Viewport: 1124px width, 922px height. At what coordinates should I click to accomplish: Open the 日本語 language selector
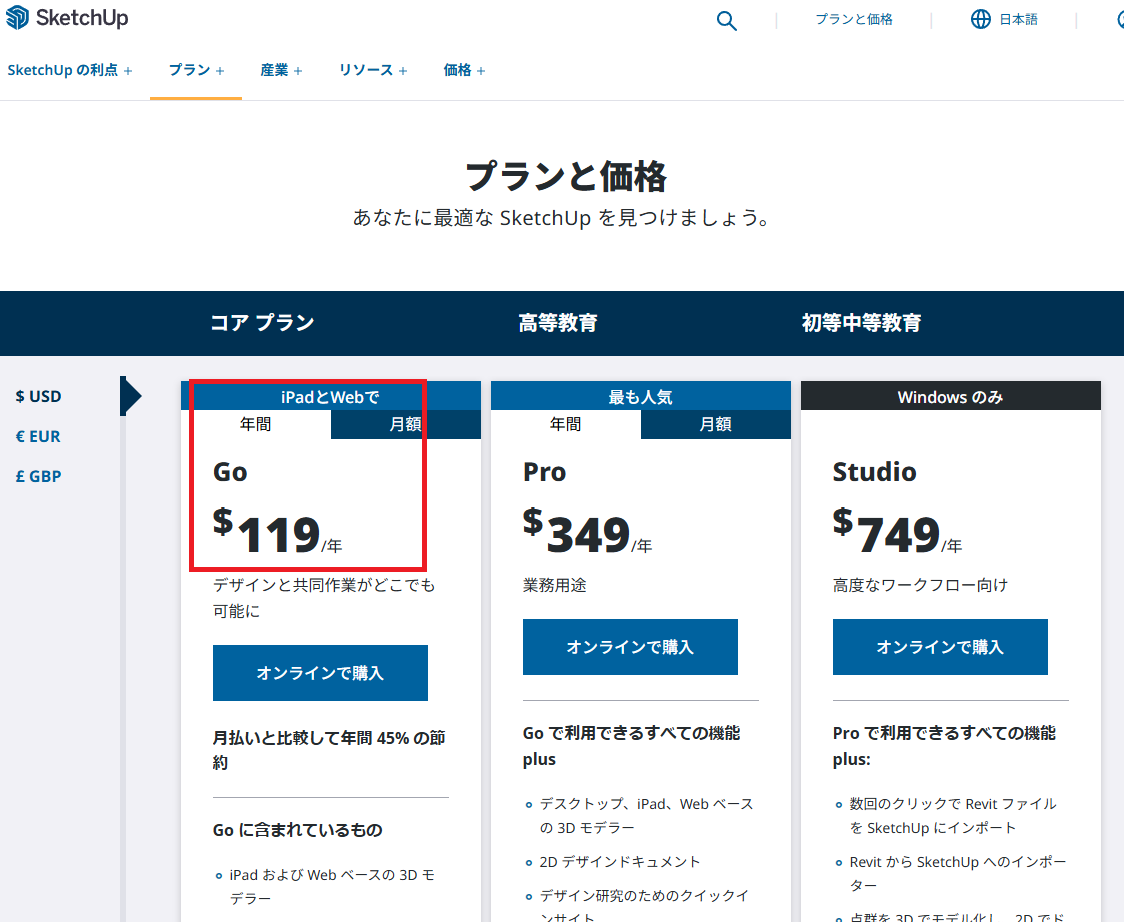pos(1019,19)
